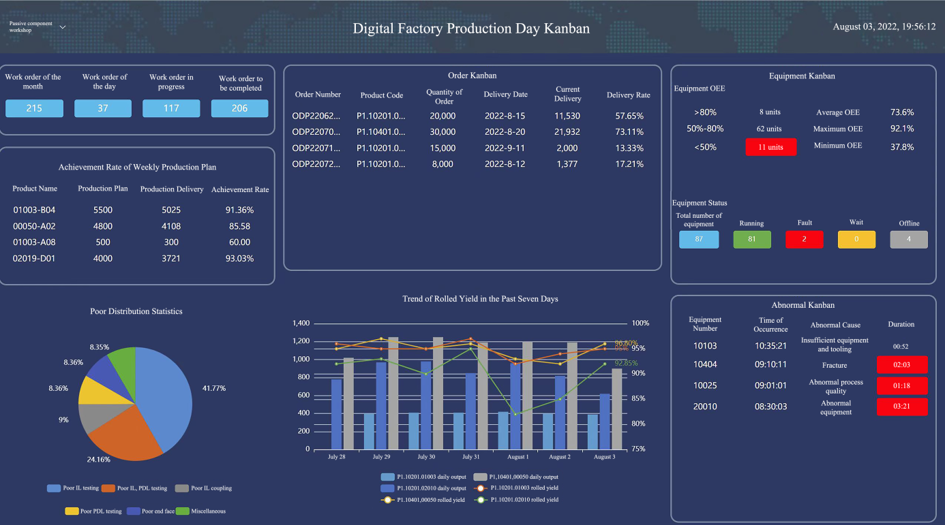The image size is (945, 525).
Task: Select the green Running equipment count 81
Action: pyautogui.click(x=752, y=239)
